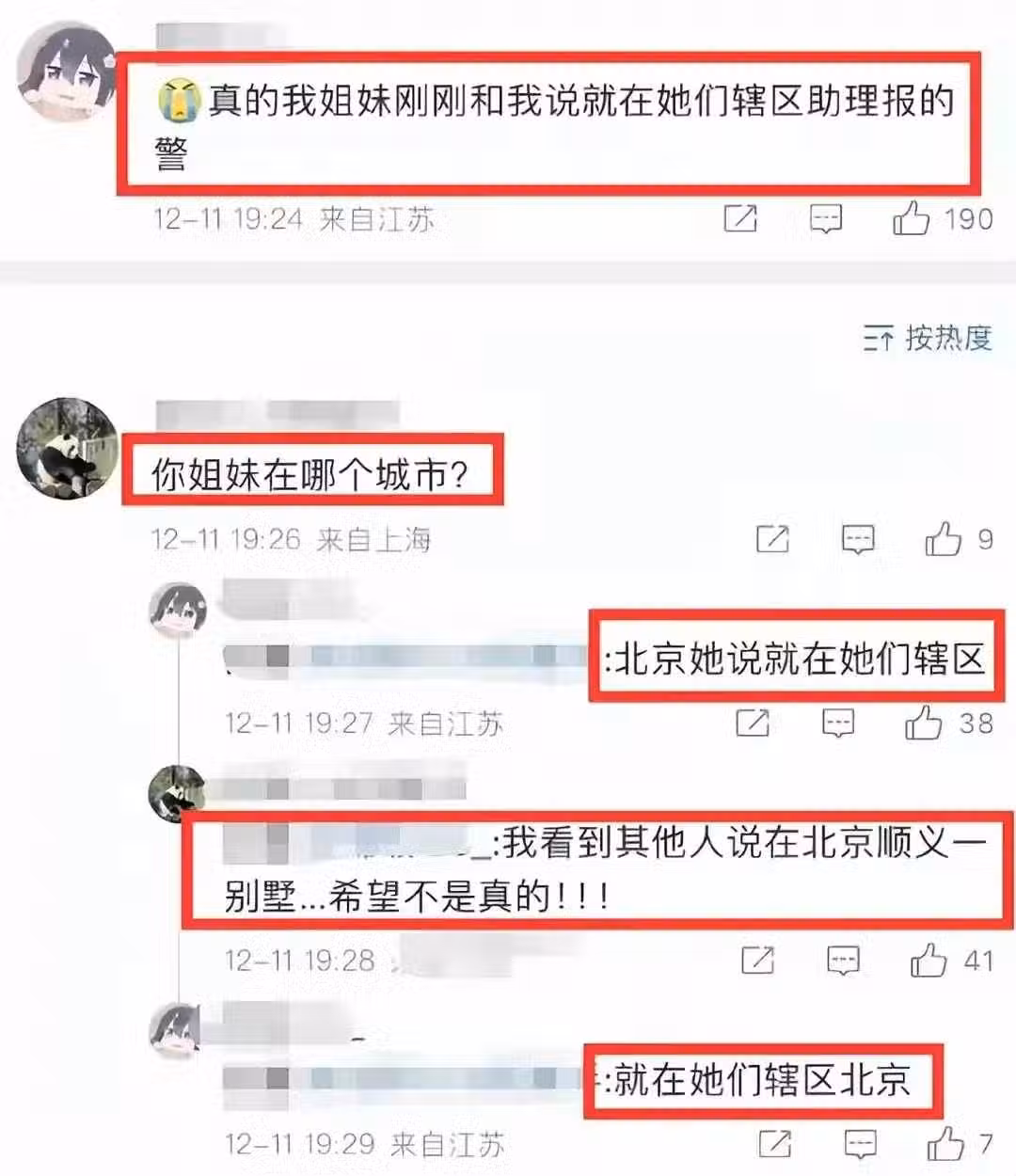Open the reply 北京她说就在她们辖区
This screenshot has width=1016, height=1176.
(798, 659)
